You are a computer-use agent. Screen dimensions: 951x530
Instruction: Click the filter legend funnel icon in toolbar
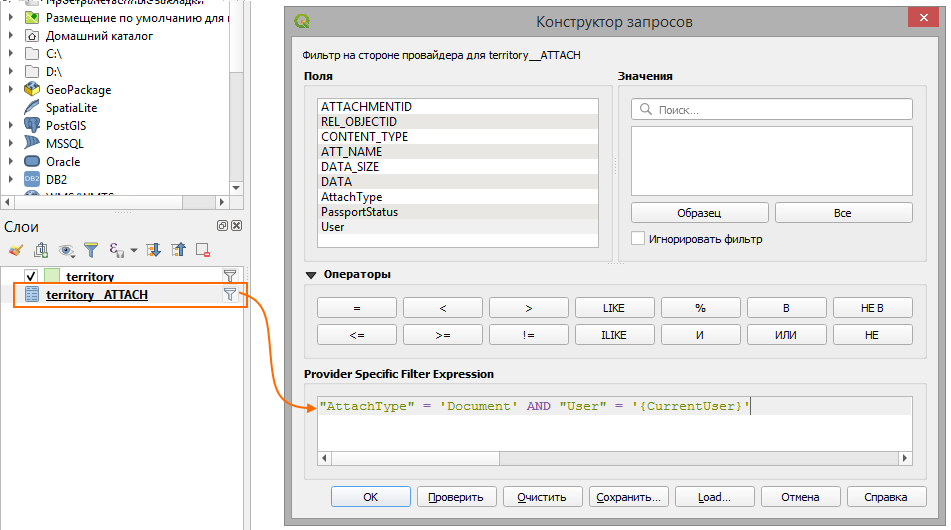(91, 250)
